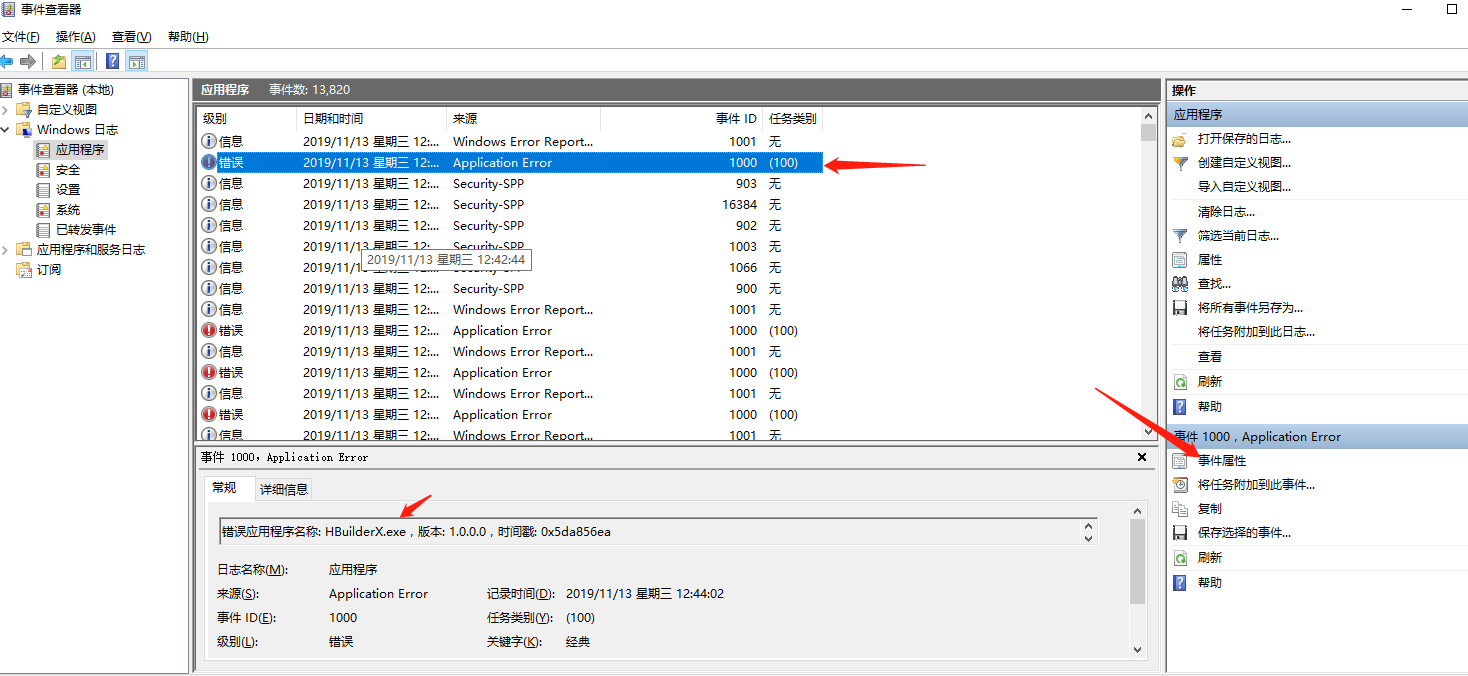Select the Security-SPP row with event ID 902
Viewport: 1468px width, 676px height.
pyautogui.click(x=510, y=226)
